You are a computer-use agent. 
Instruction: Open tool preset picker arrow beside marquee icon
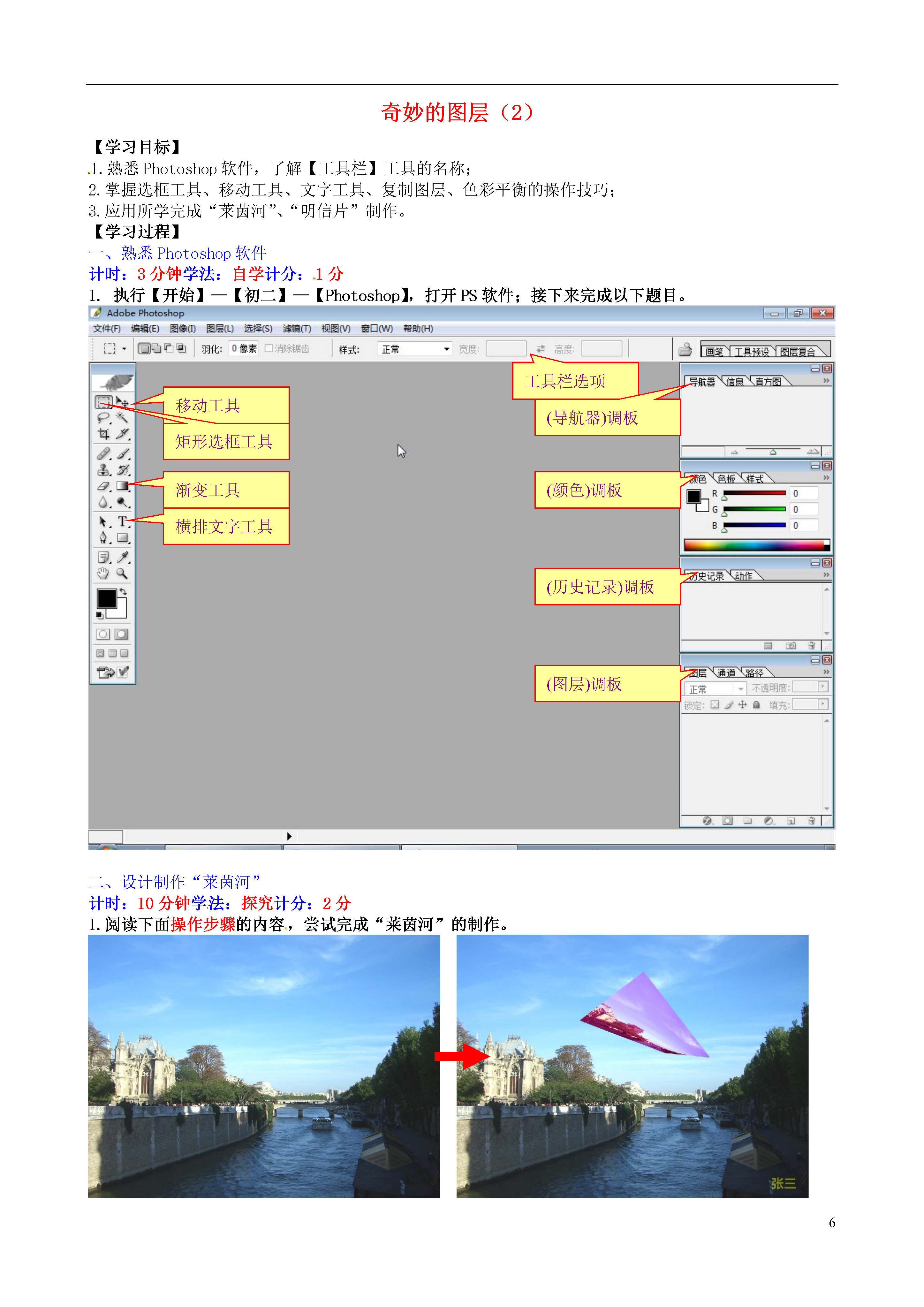coord(124,349)
